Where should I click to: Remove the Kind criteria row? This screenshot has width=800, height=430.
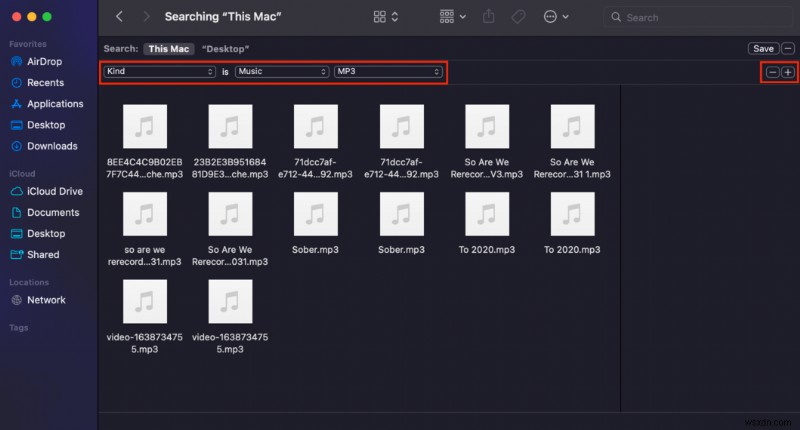point(772,72)
